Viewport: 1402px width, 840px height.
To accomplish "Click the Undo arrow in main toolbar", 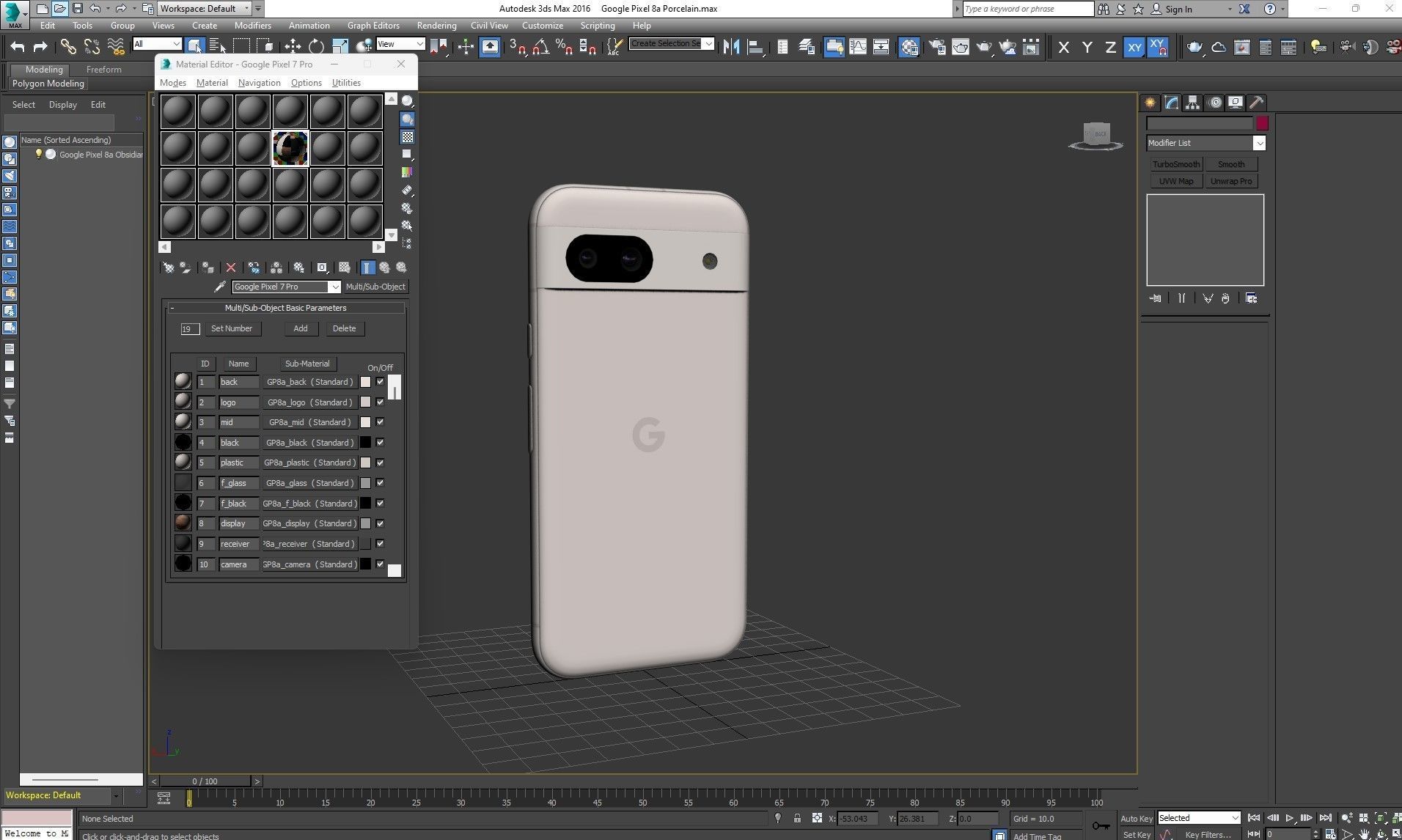I will [x=18, y=47].
